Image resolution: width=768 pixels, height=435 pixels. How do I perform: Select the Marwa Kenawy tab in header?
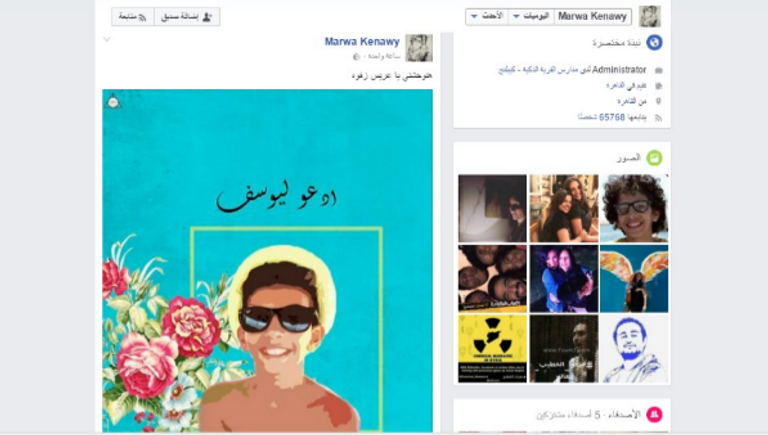click(x=592, y=17)
